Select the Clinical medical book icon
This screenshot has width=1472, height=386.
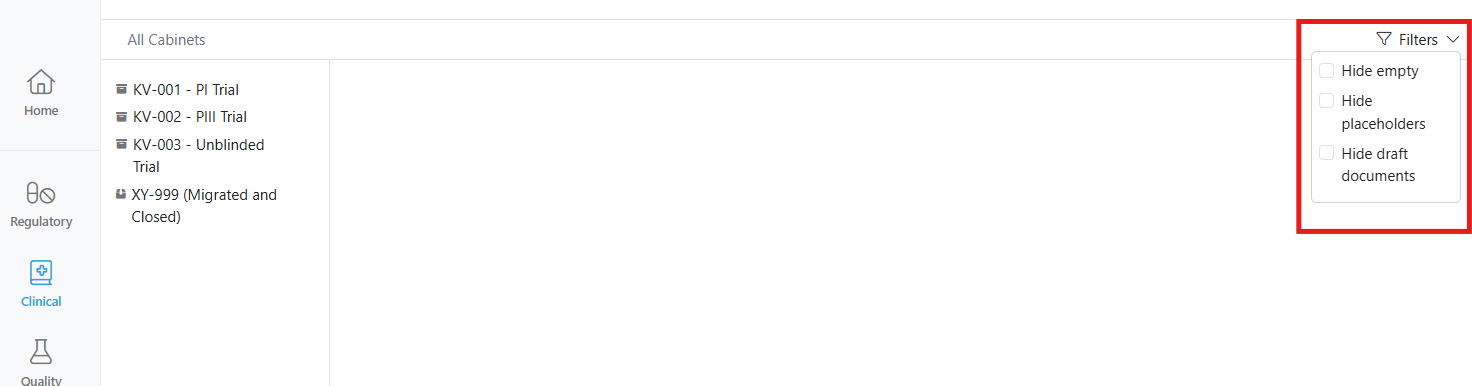click(x=41, y=273)
